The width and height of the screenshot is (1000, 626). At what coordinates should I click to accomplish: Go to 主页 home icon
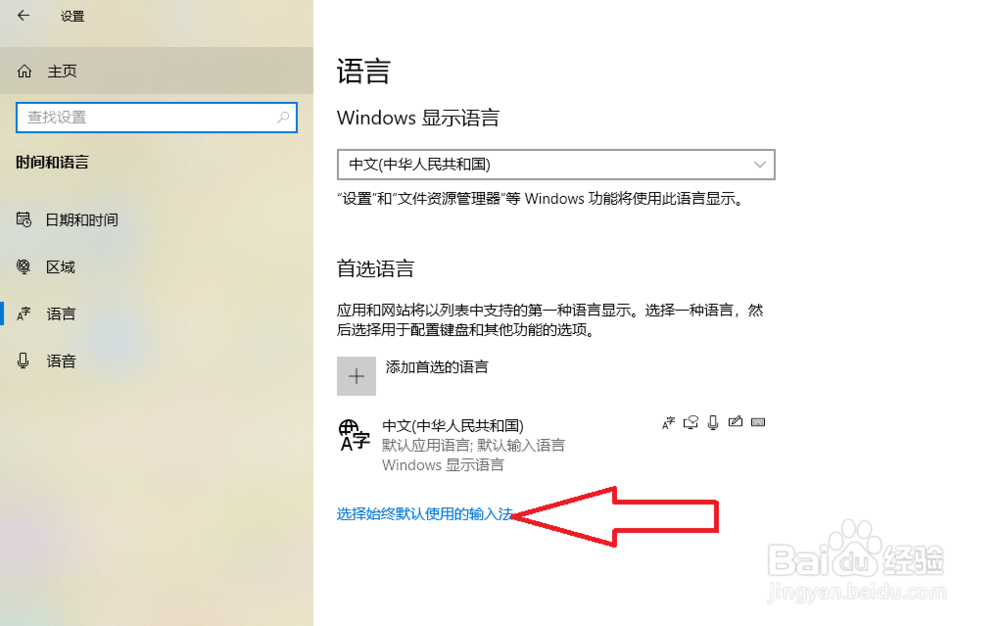(x=24, y=71)
